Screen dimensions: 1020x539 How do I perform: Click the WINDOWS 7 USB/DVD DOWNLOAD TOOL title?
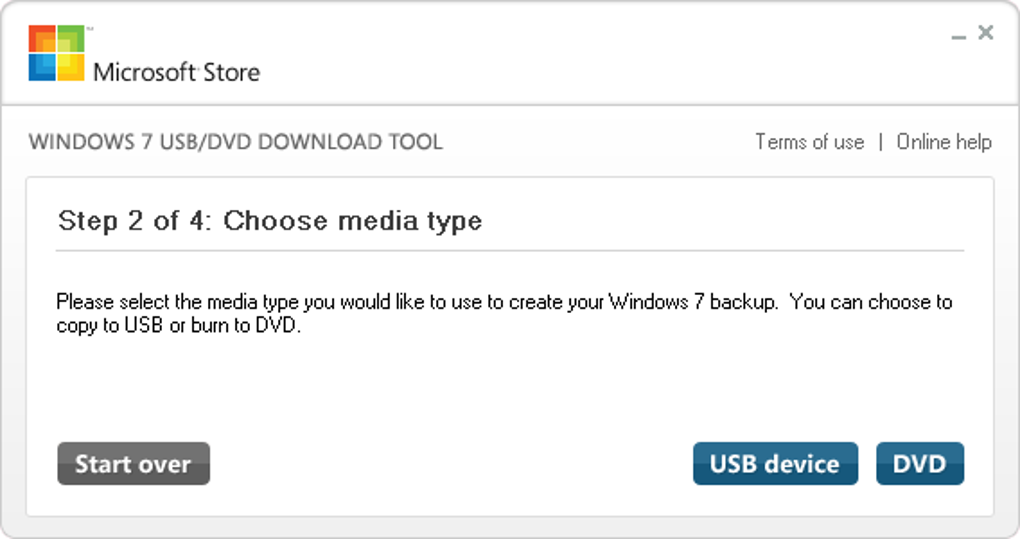click(235, 142)
